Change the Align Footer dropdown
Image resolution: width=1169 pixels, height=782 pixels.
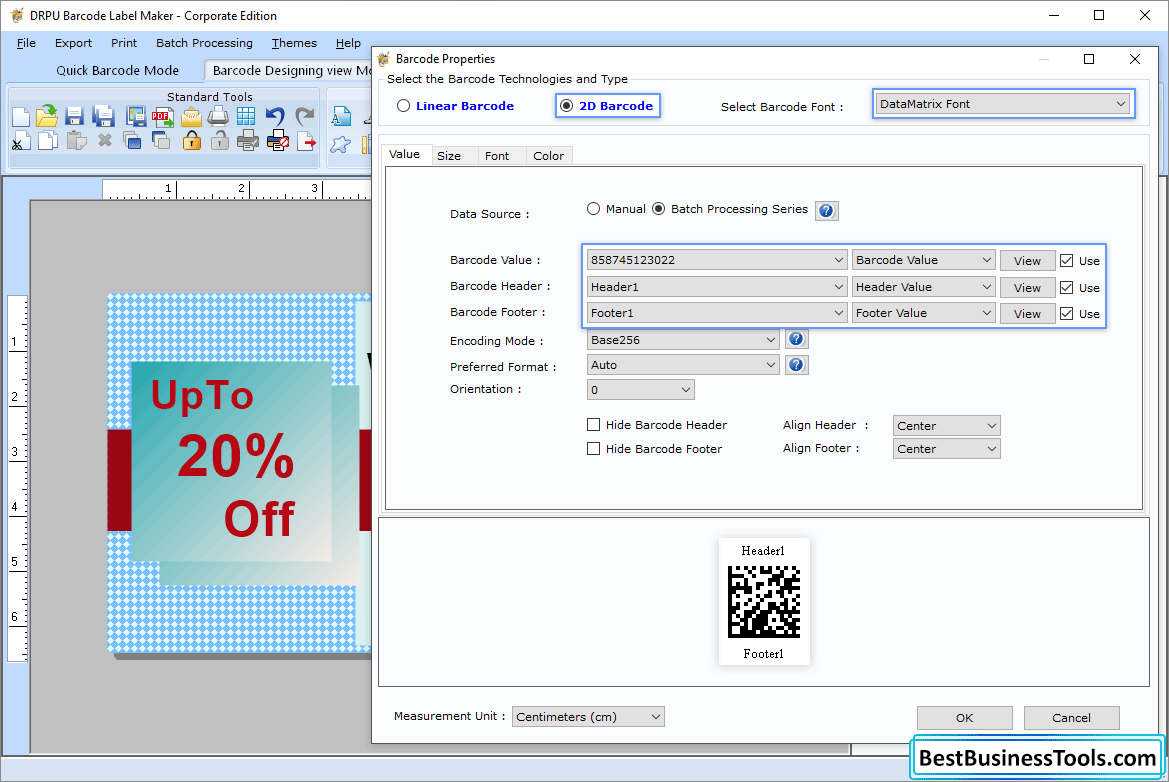click(945, 448)
